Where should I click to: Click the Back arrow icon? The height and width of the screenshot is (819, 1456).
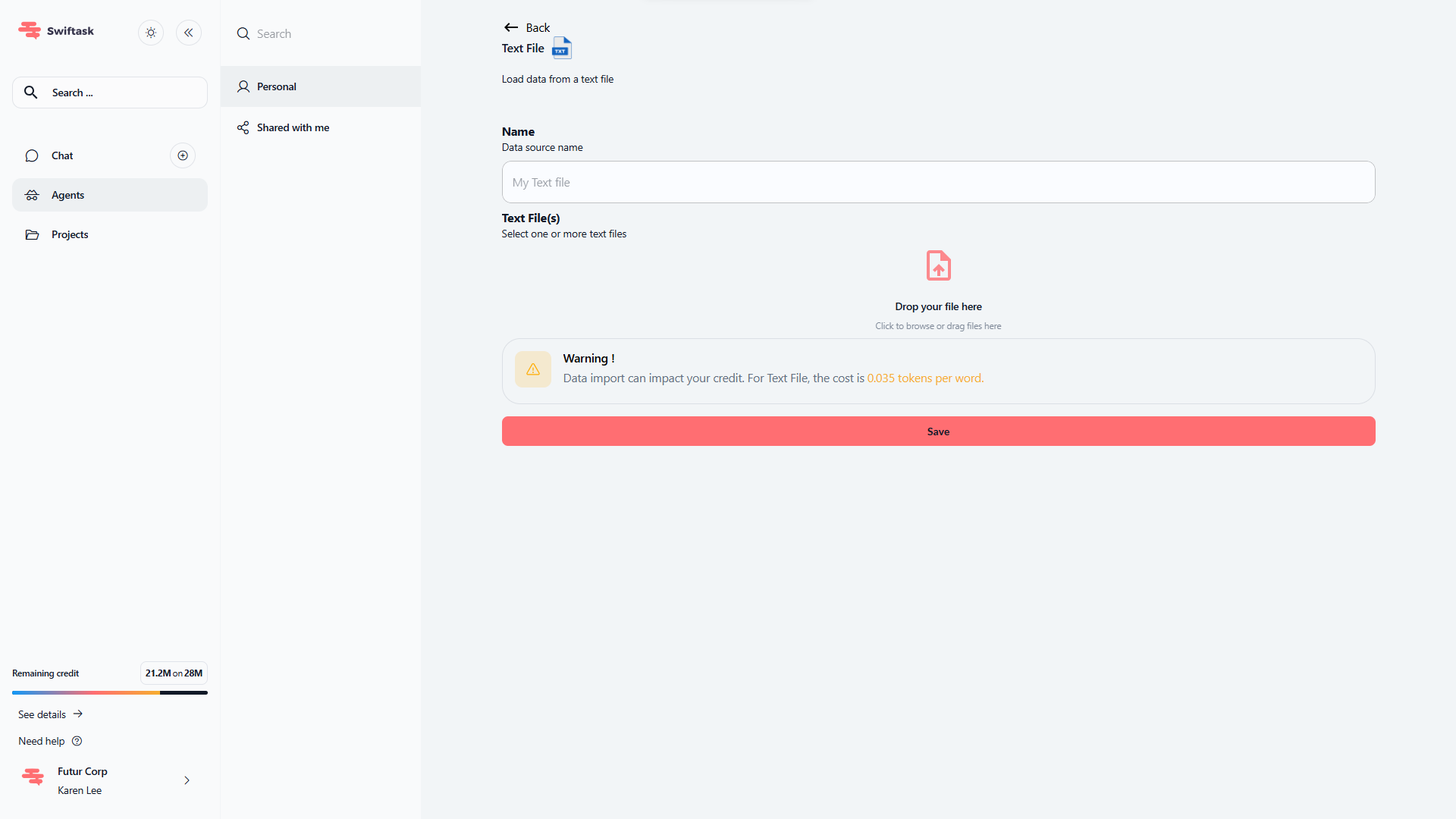click(x=511, y=27)
